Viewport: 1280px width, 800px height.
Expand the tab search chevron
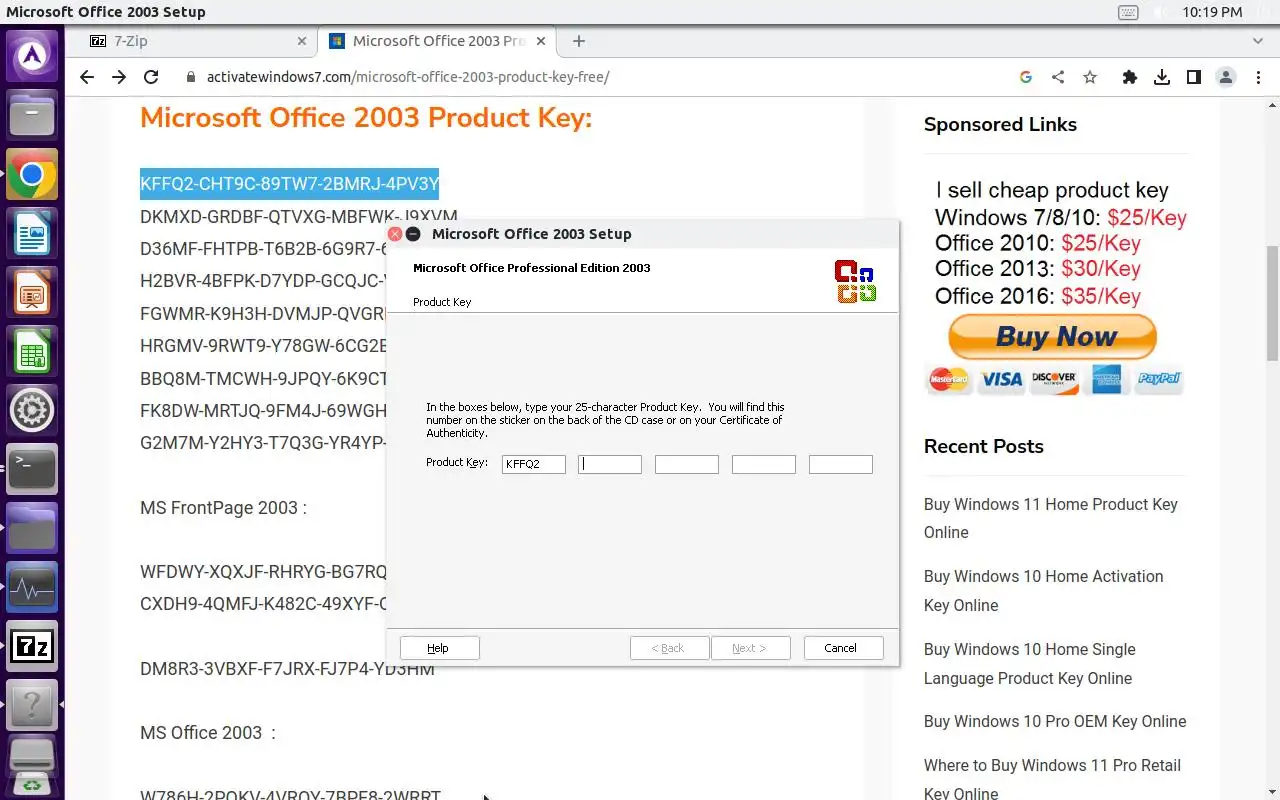point(1258,41)
